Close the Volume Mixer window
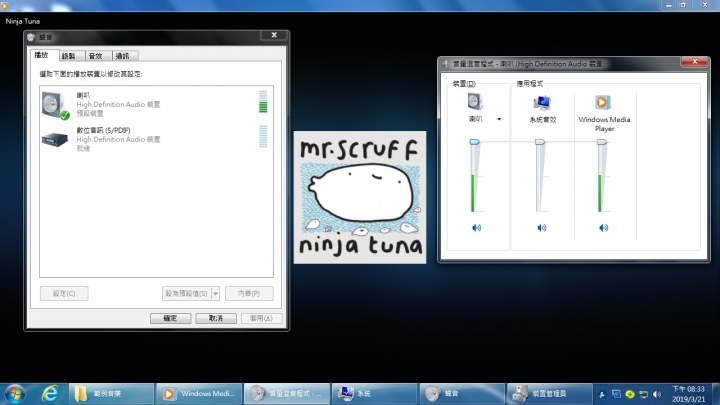Viewport: 720px width, 405px height. point(695,61)
